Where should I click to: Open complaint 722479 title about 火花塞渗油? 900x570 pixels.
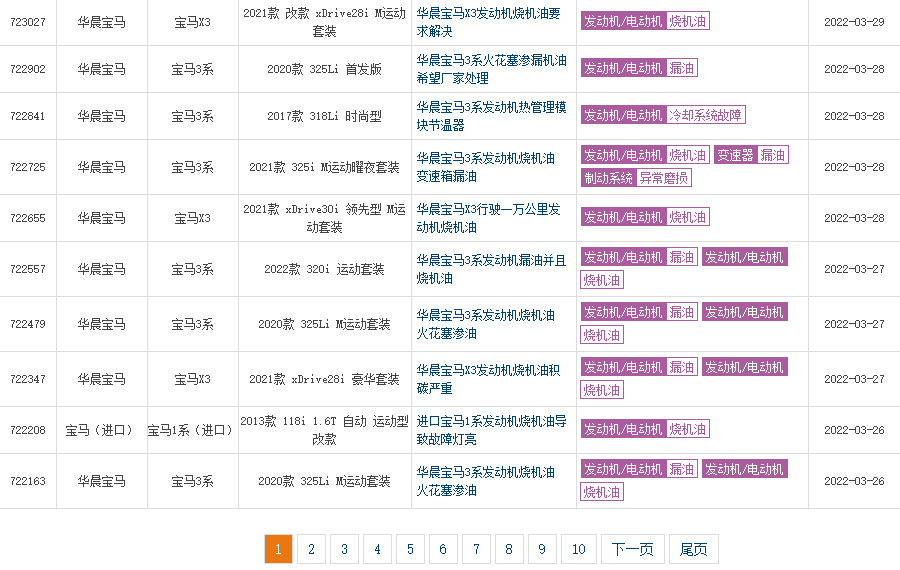click(486, 324)
